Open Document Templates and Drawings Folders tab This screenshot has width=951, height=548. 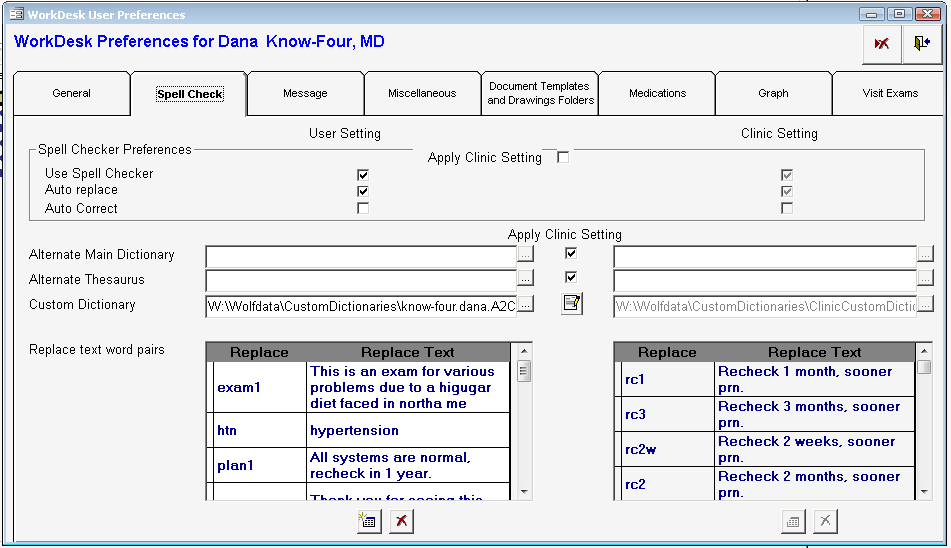(540, 93)
